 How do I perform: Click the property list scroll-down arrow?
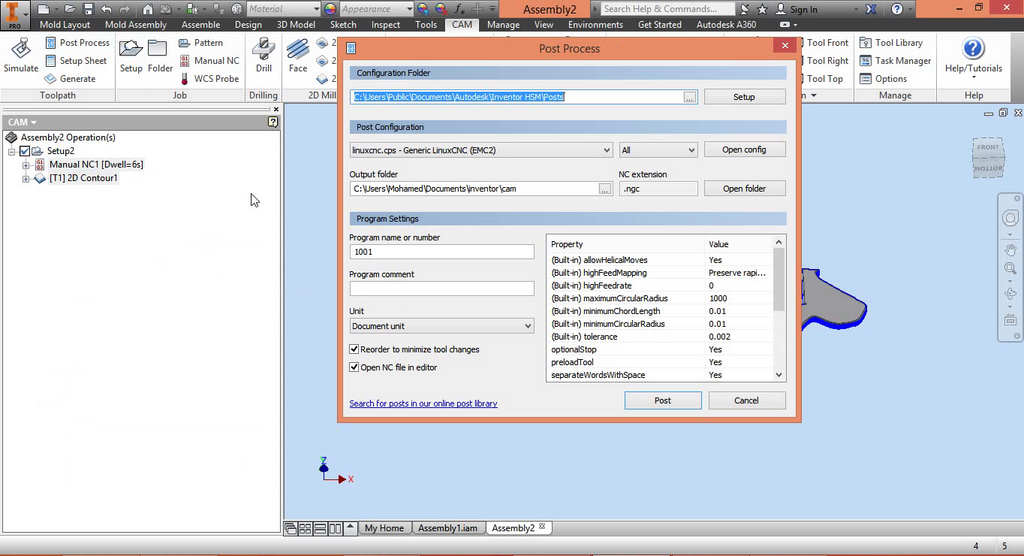pyautogui.click(x=778, y=375)
